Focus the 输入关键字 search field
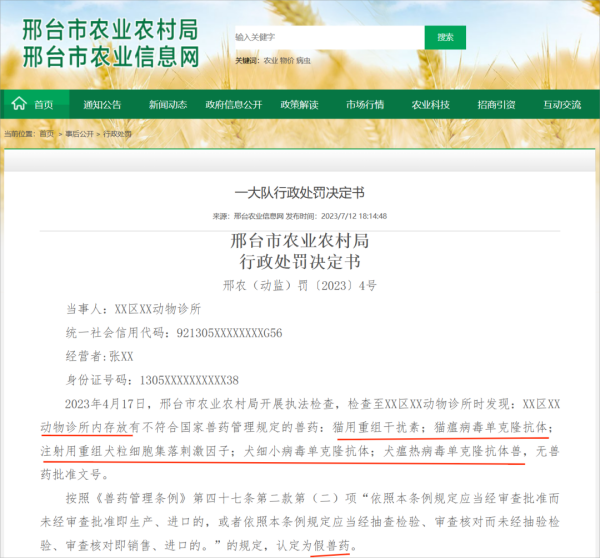 click(329, 38)
